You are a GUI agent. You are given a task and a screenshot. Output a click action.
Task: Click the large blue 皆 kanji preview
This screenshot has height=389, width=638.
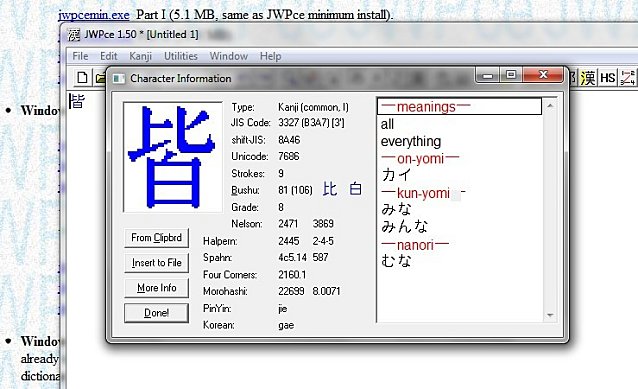click(x=173, y=157)
